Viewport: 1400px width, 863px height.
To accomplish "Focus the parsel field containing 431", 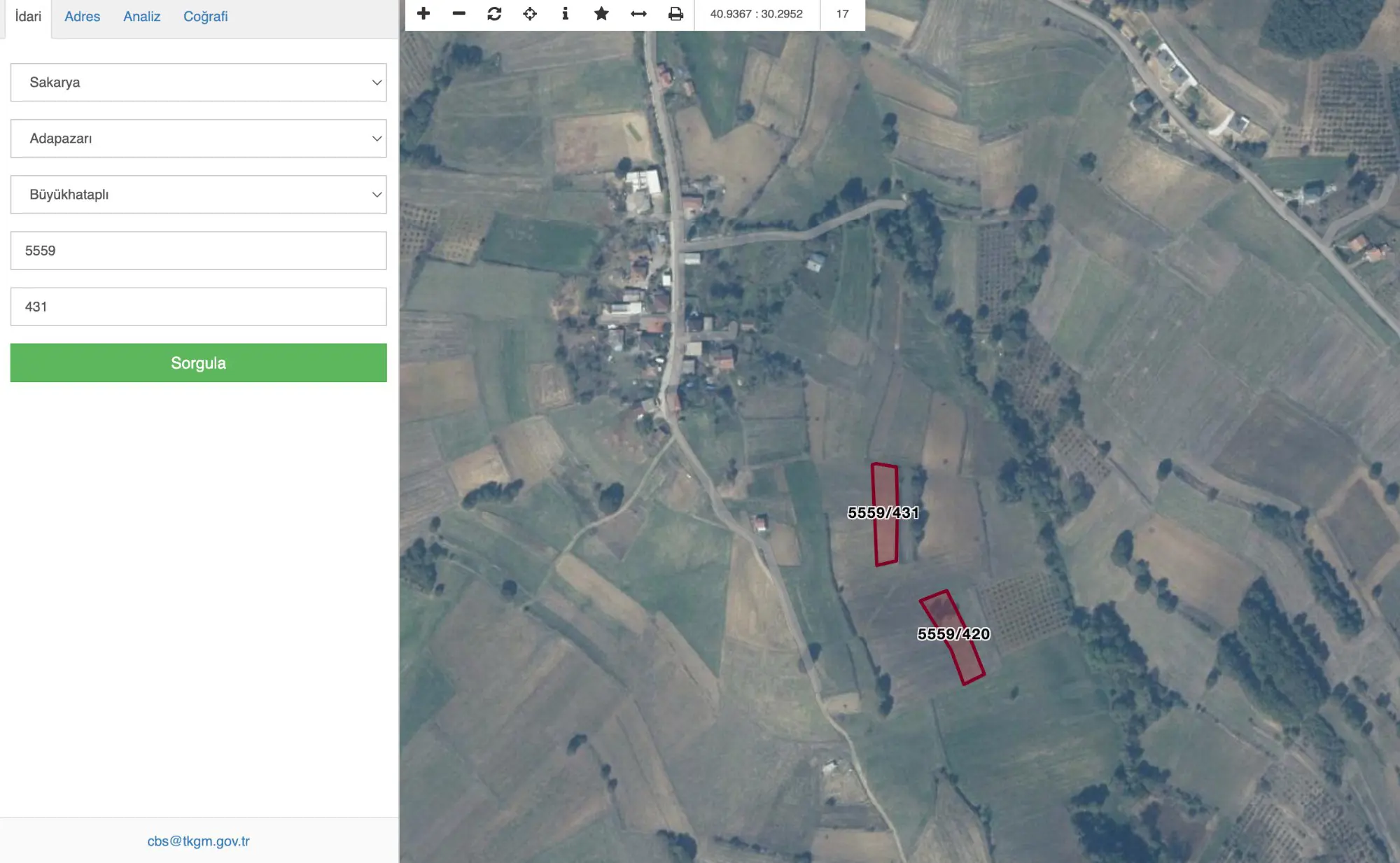I will click(x=198, y=307).
